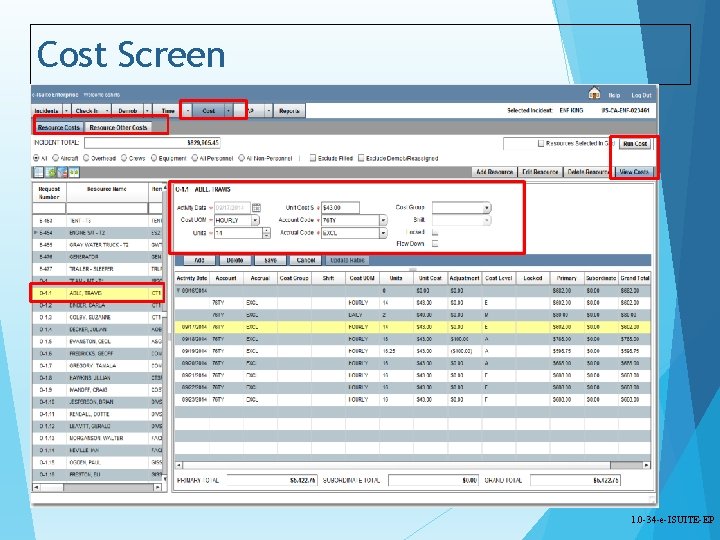720x540 pixels.
Task: Open the Cost menu dropdown arrow
Action: coord(228,111)
